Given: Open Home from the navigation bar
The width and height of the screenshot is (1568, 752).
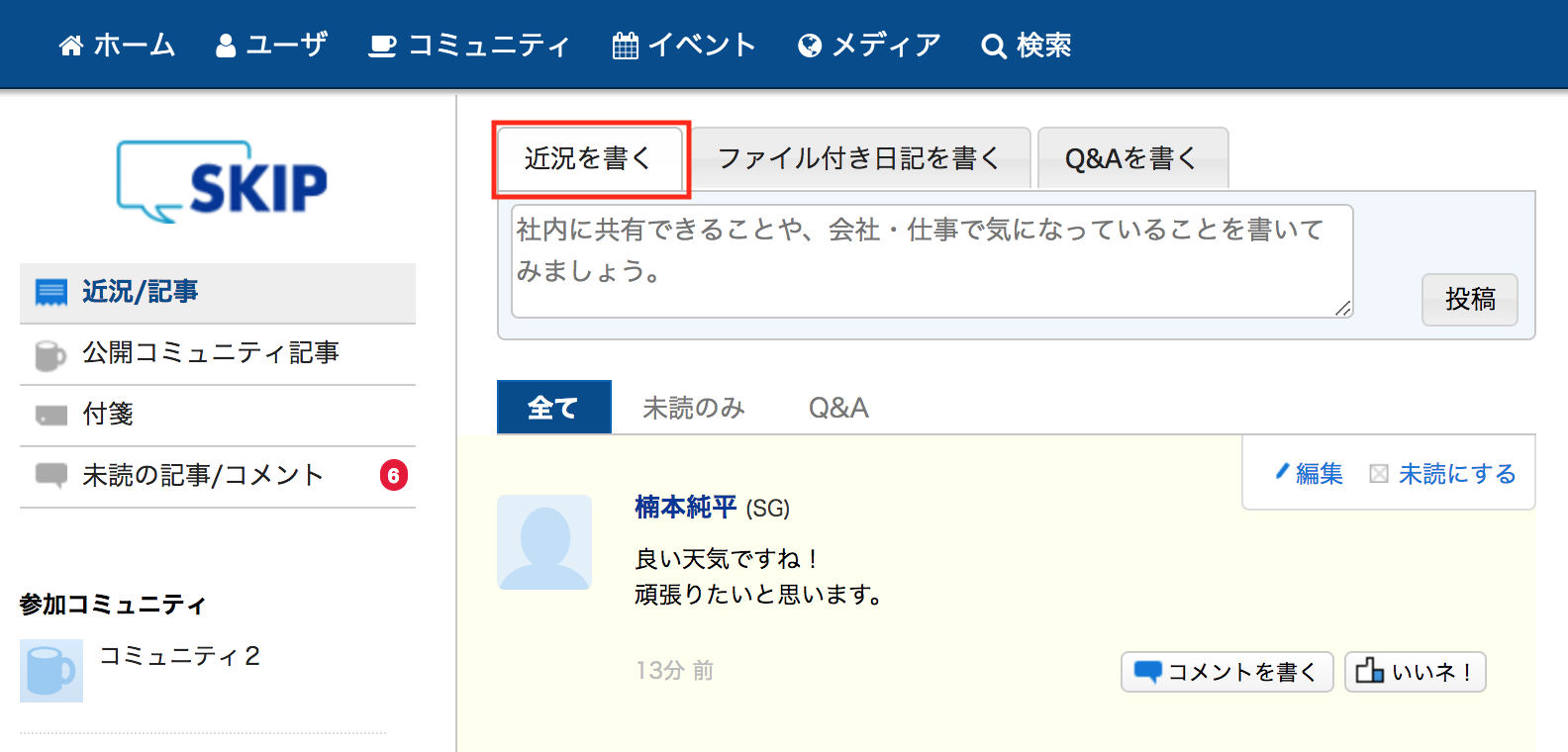Looking at the screenshot, I should [117, 46].
